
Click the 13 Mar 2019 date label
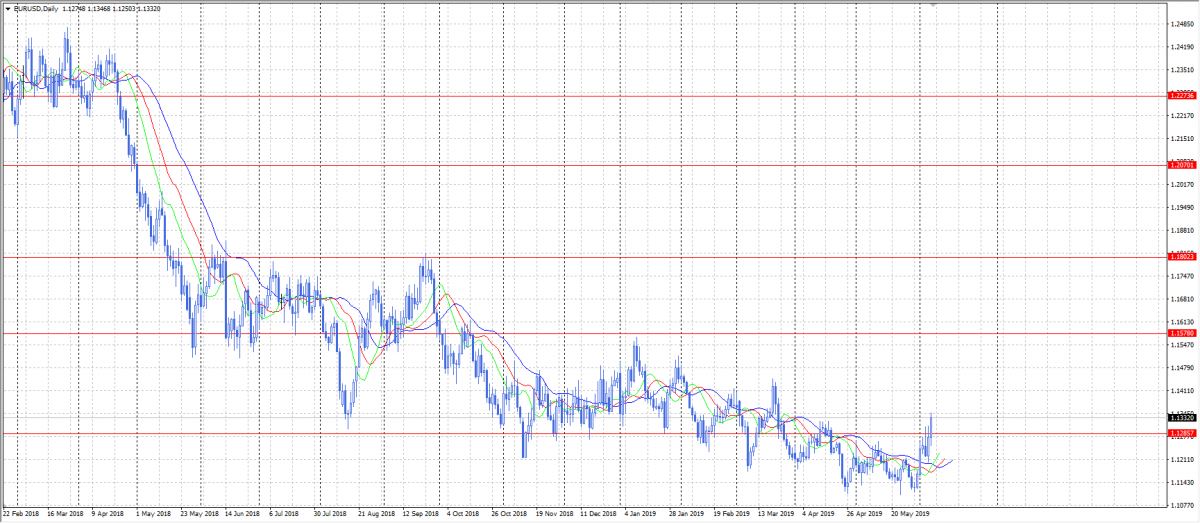pos(774,514)
